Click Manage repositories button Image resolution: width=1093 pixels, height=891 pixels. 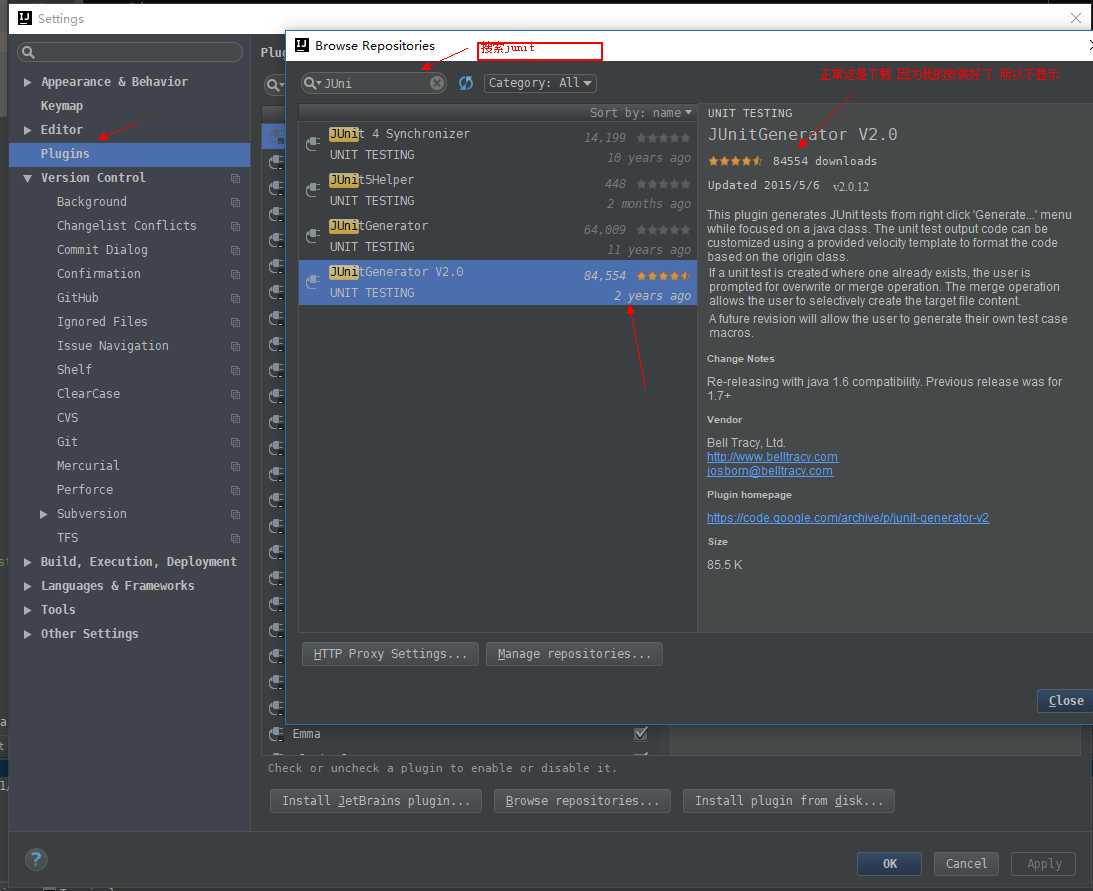tap(574, 654)
